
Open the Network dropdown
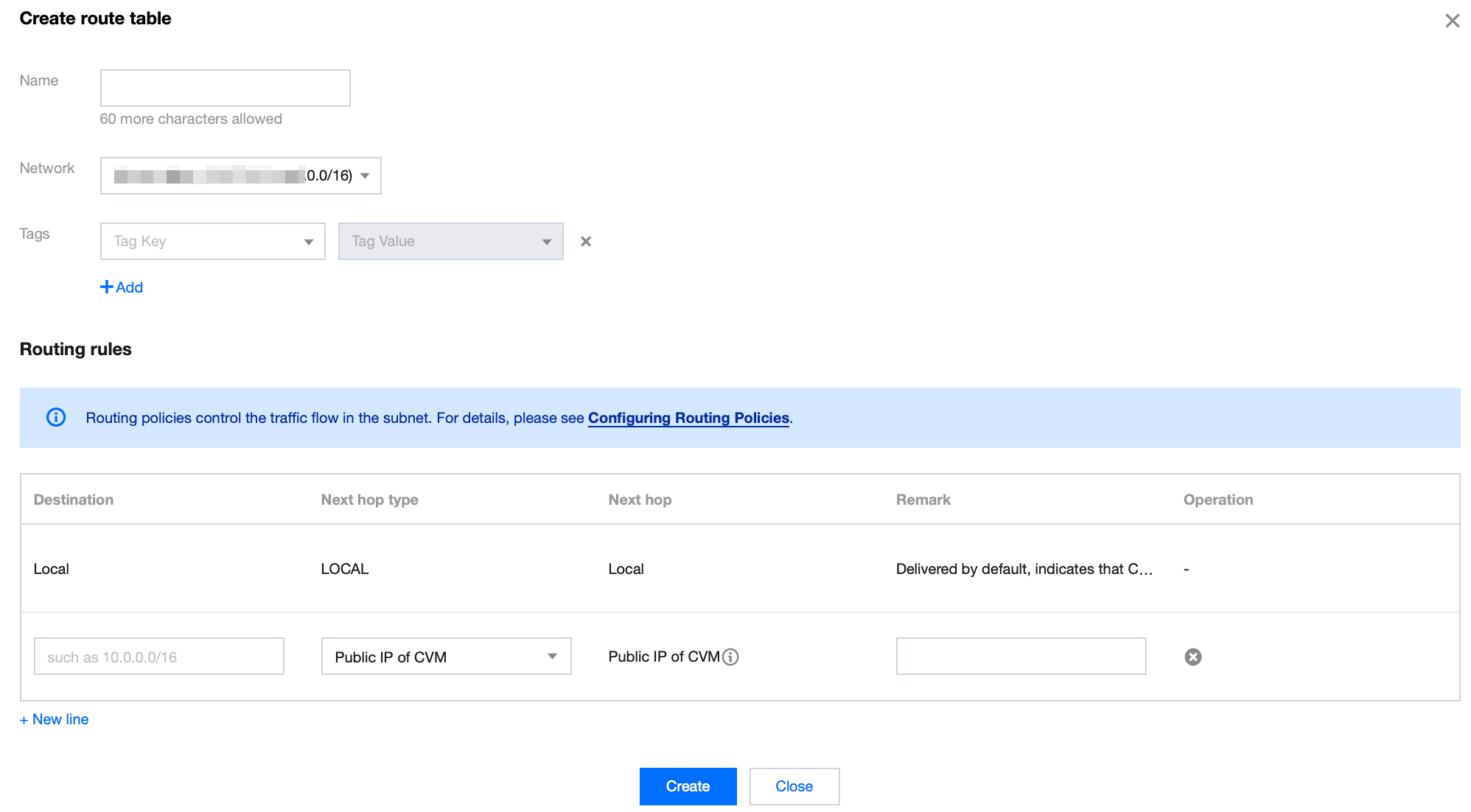coord(240,175)
